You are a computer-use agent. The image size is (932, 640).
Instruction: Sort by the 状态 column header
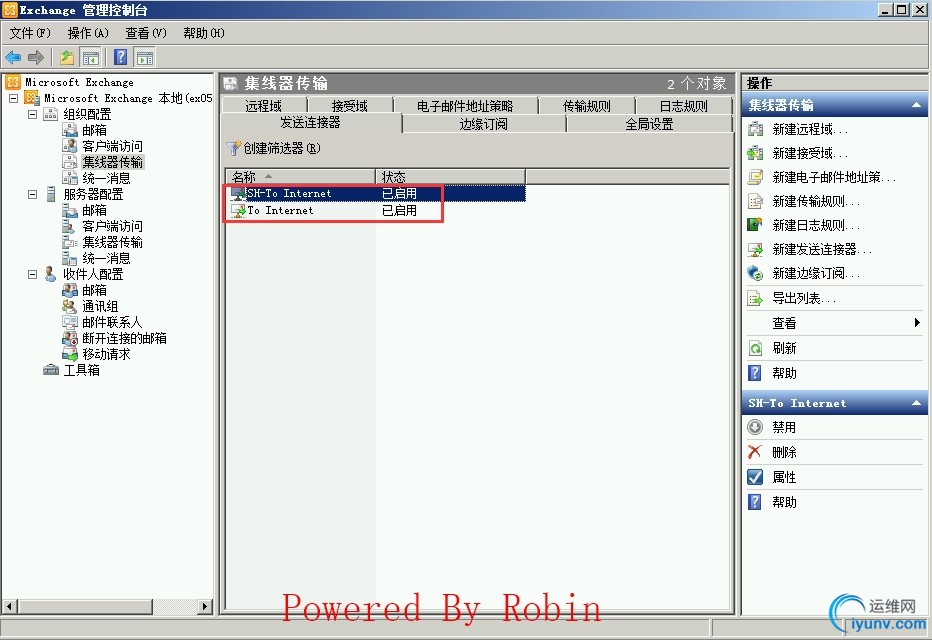point(451,176)
